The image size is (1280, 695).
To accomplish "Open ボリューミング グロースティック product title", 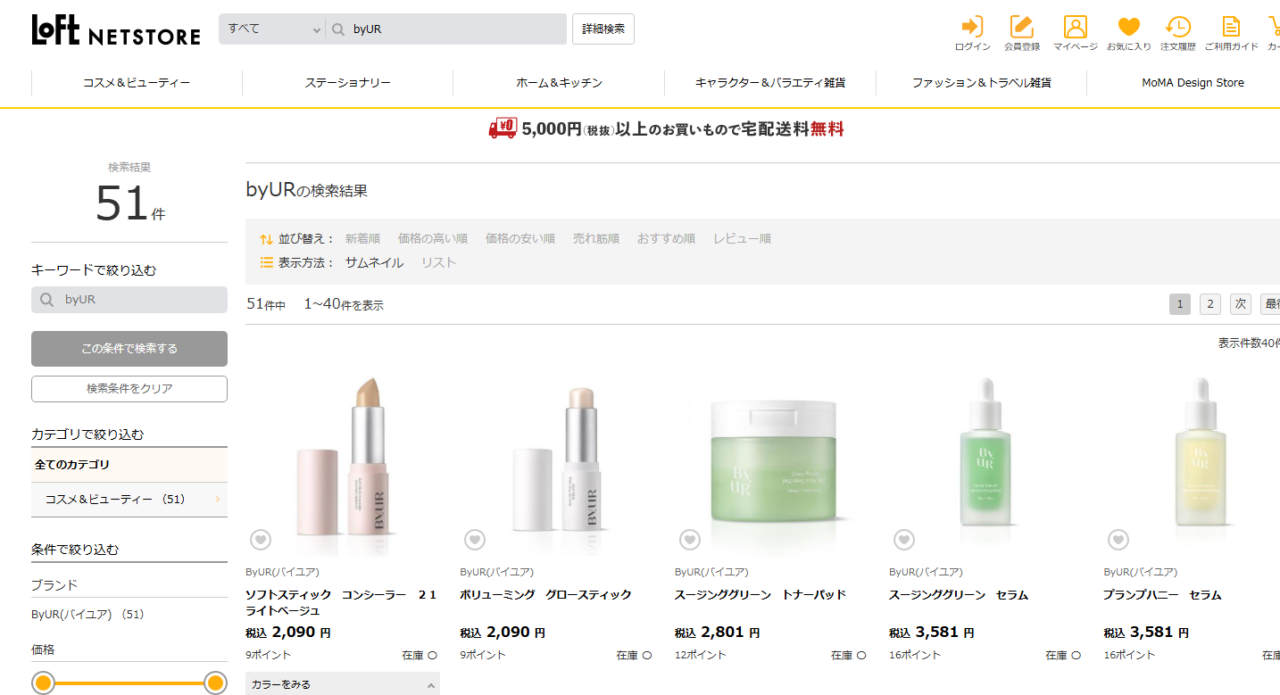I will tap(546, 595).
